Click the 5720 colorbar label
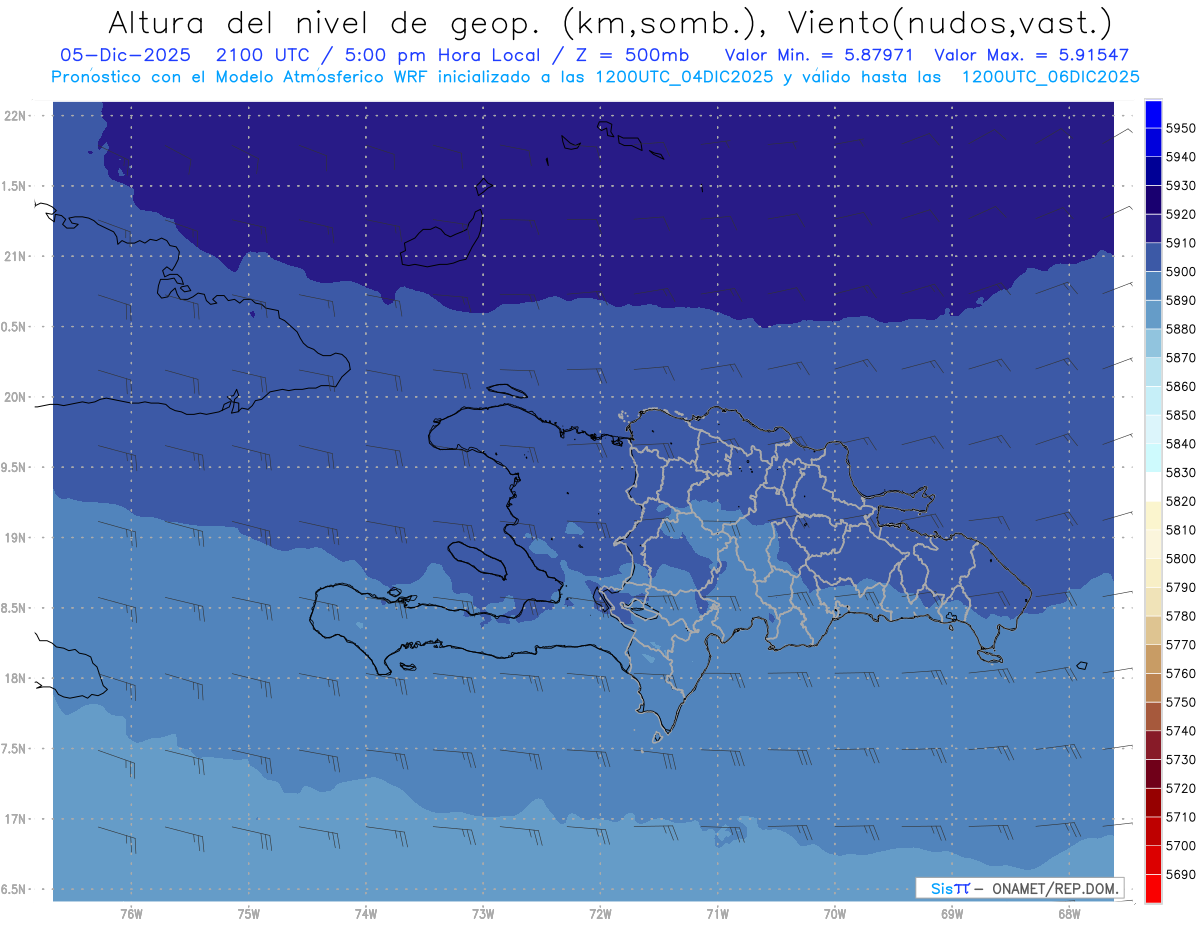1200x927 pixels. (x=1180, y=788)
